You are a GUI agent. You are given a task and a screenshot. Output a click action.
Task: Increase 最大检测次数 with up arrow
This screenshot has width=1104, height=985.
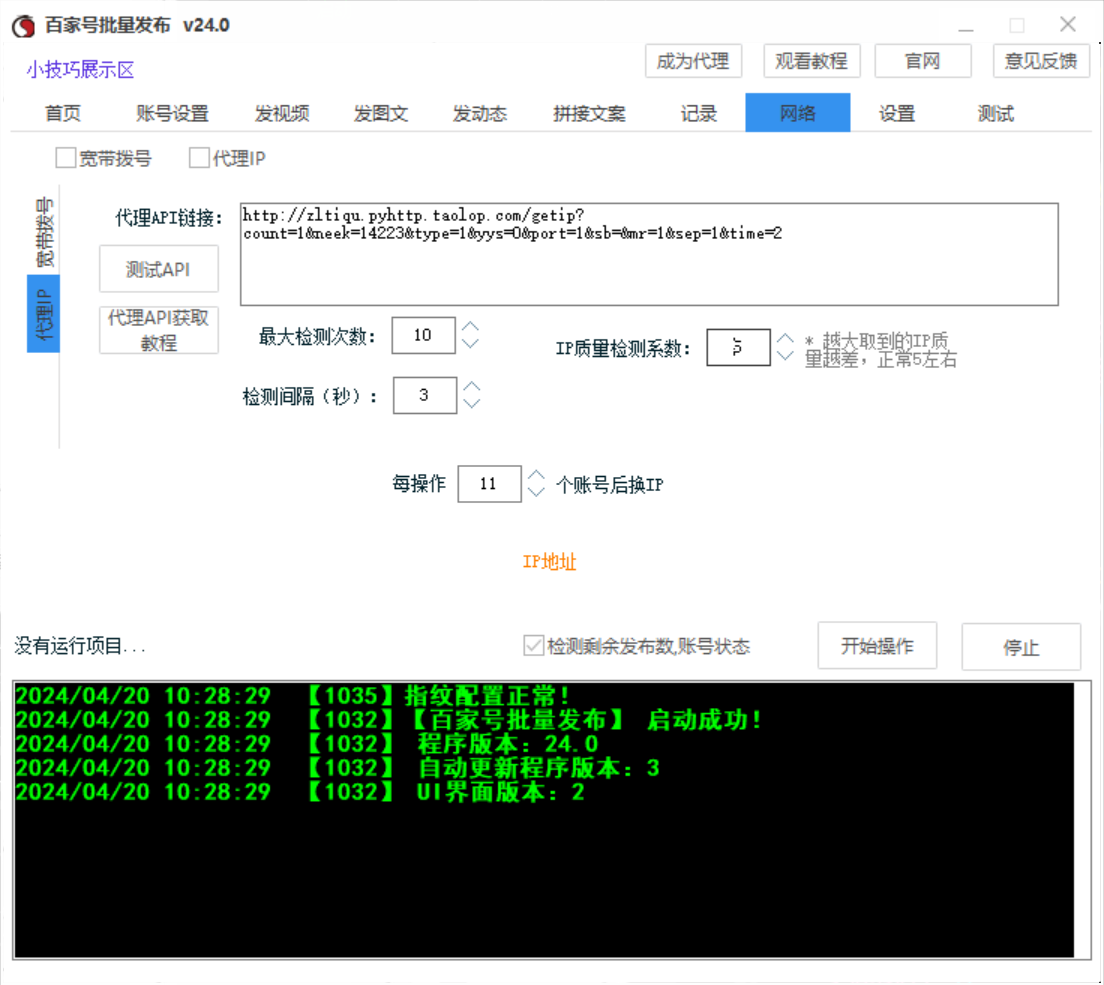pyautogui.click(x=470, y=327)
